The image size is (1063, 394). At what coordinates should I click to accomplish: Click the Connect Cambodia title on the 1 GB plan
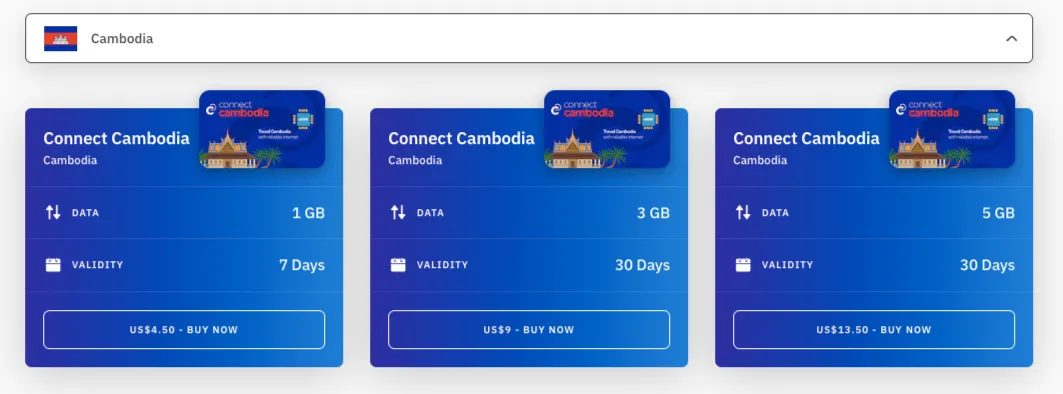[x=117, y=138]
